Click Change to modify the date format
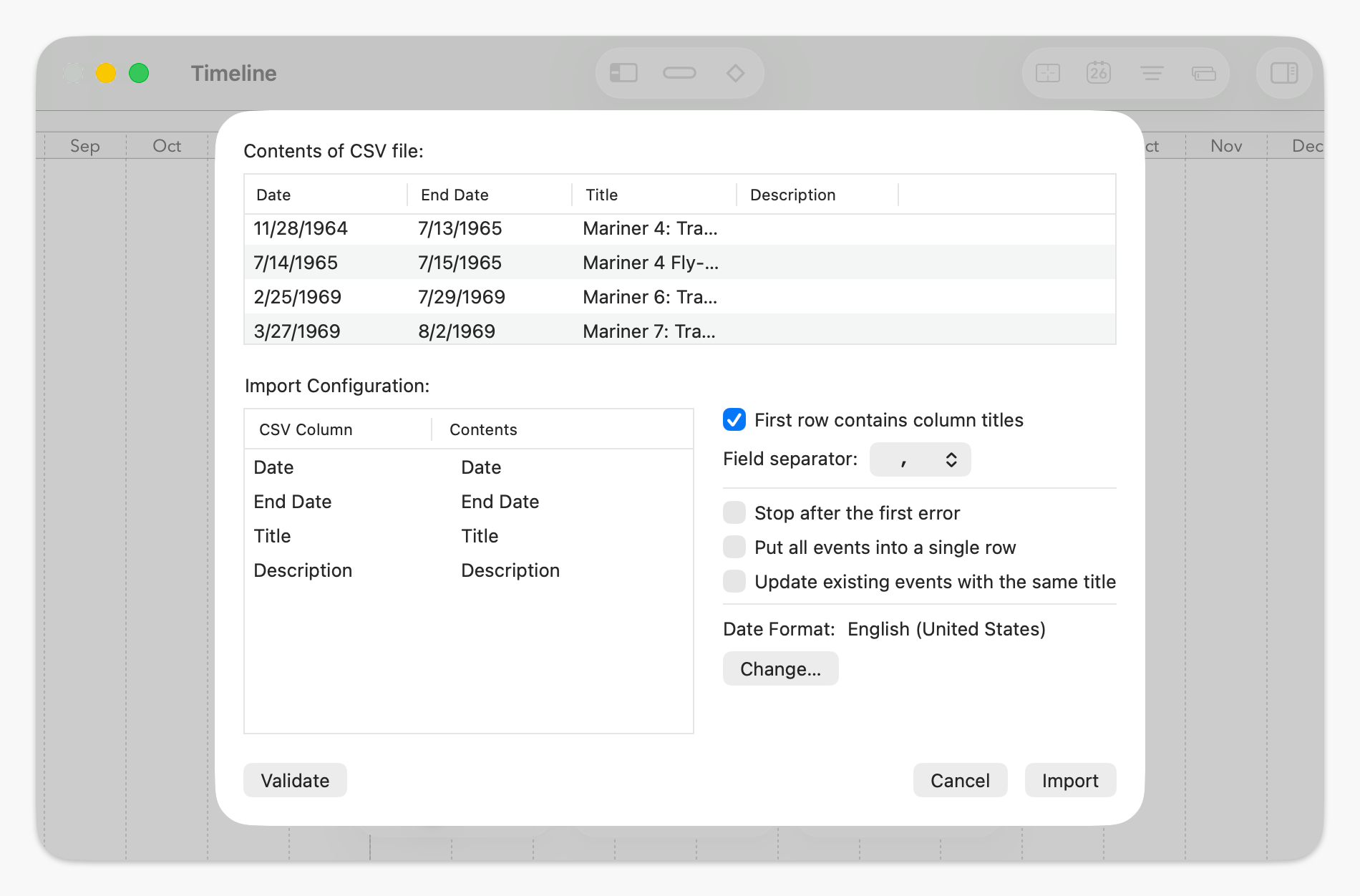1360x896 pixels. click(780, 668)
